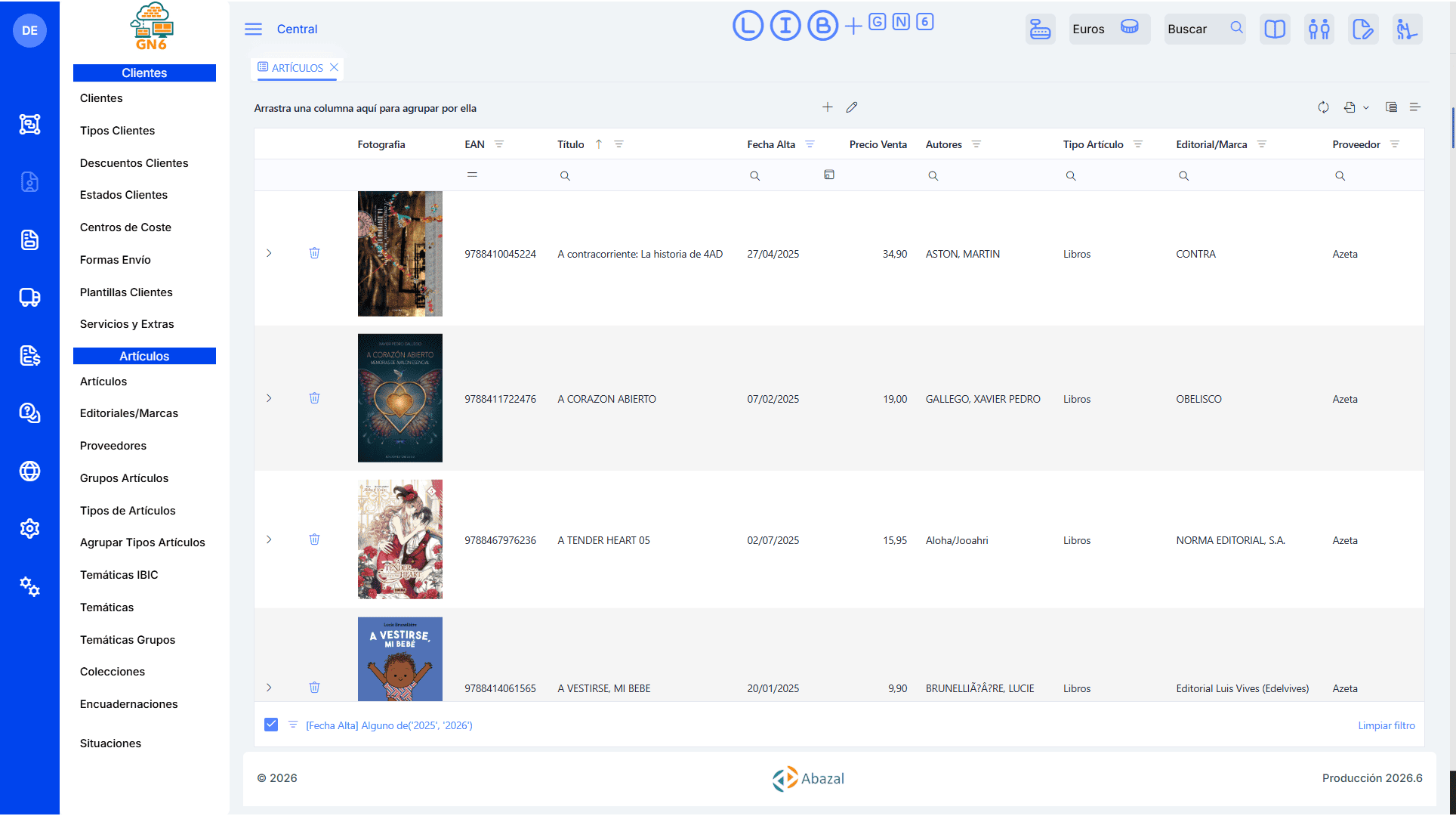The image size is (1456, 816).
Task: Refresh the articles grid
Action: [1323, 107]
